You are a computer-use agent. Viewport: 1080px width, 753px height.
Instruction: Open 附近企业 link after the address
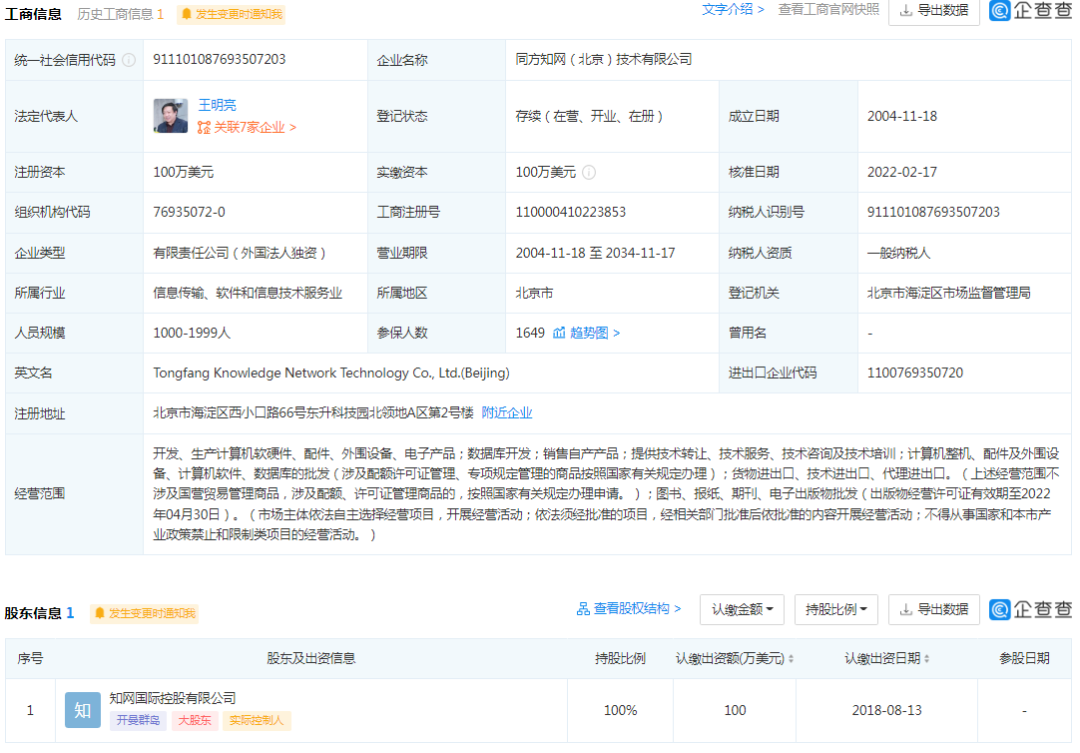[x=507, y=413]
